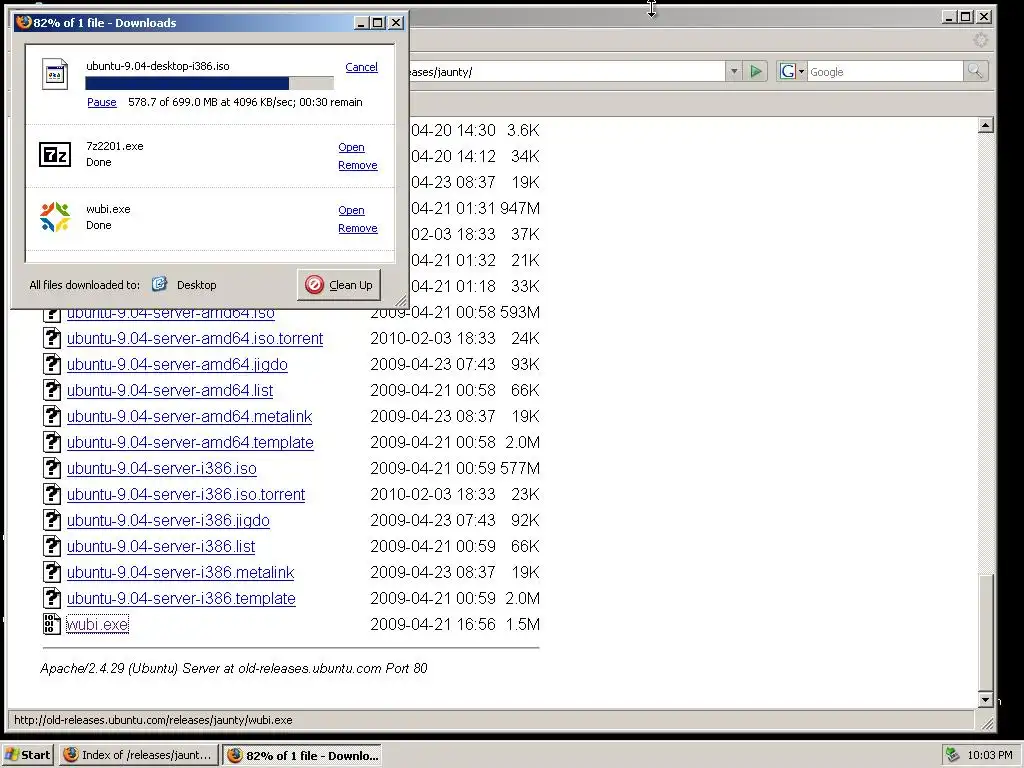Click the ISO download progress bar
Image resolution: width=1024 pixels, height=768 pixels.
click(x=209, y=83)
